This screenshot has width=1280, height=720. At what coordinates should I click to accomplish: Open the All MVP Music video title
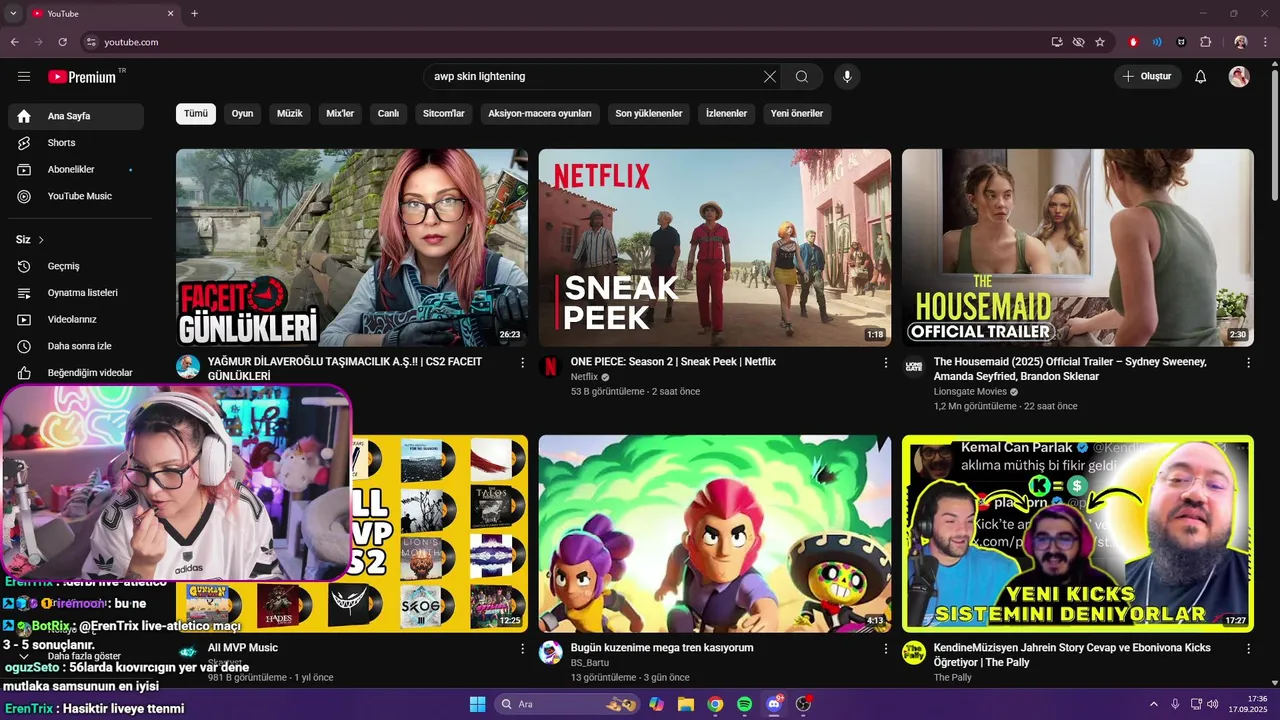tap(243, 648)
